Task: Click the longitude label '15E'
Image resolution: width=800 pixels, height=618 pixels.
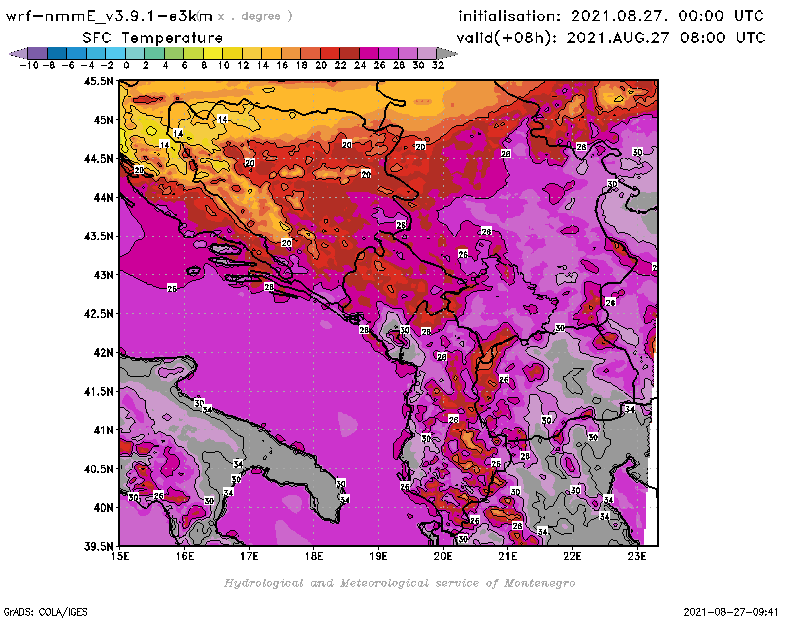Action: pos(120,556)
